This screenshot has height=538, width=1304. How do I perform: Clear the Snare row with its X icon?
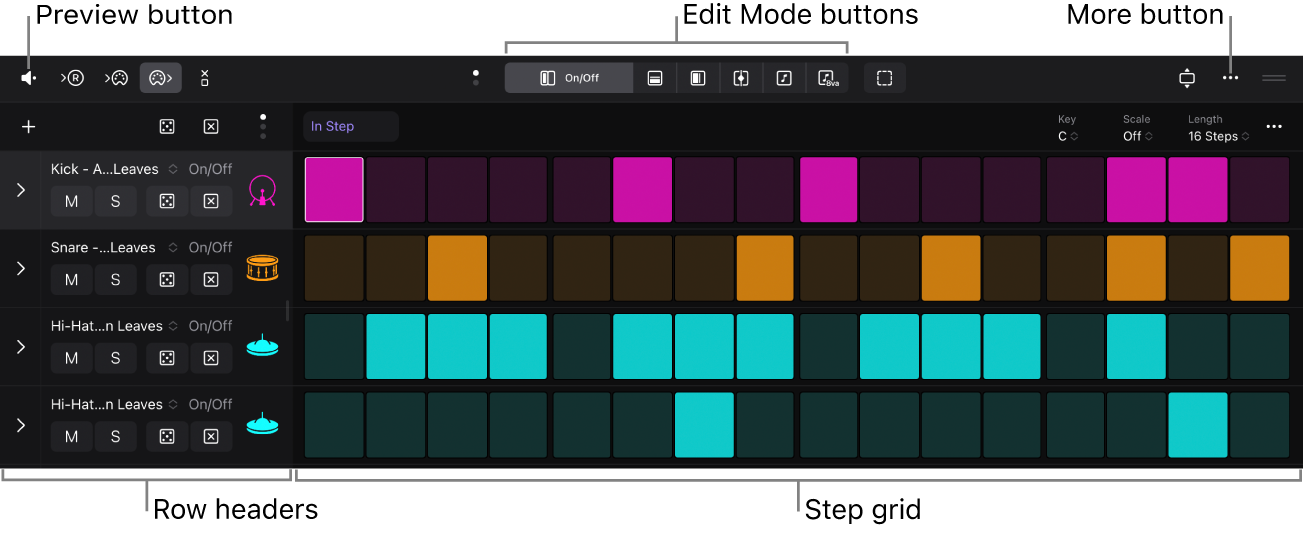pos(211,280)
